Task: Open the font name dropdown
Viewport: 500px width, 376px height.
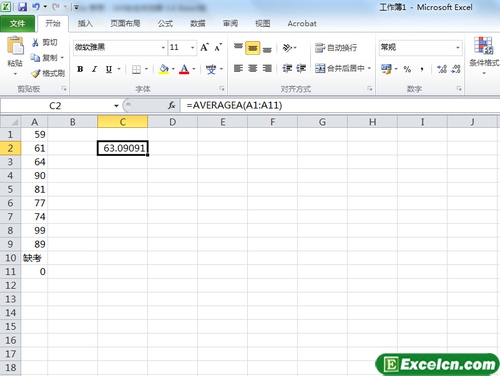Action: (163, 47)
